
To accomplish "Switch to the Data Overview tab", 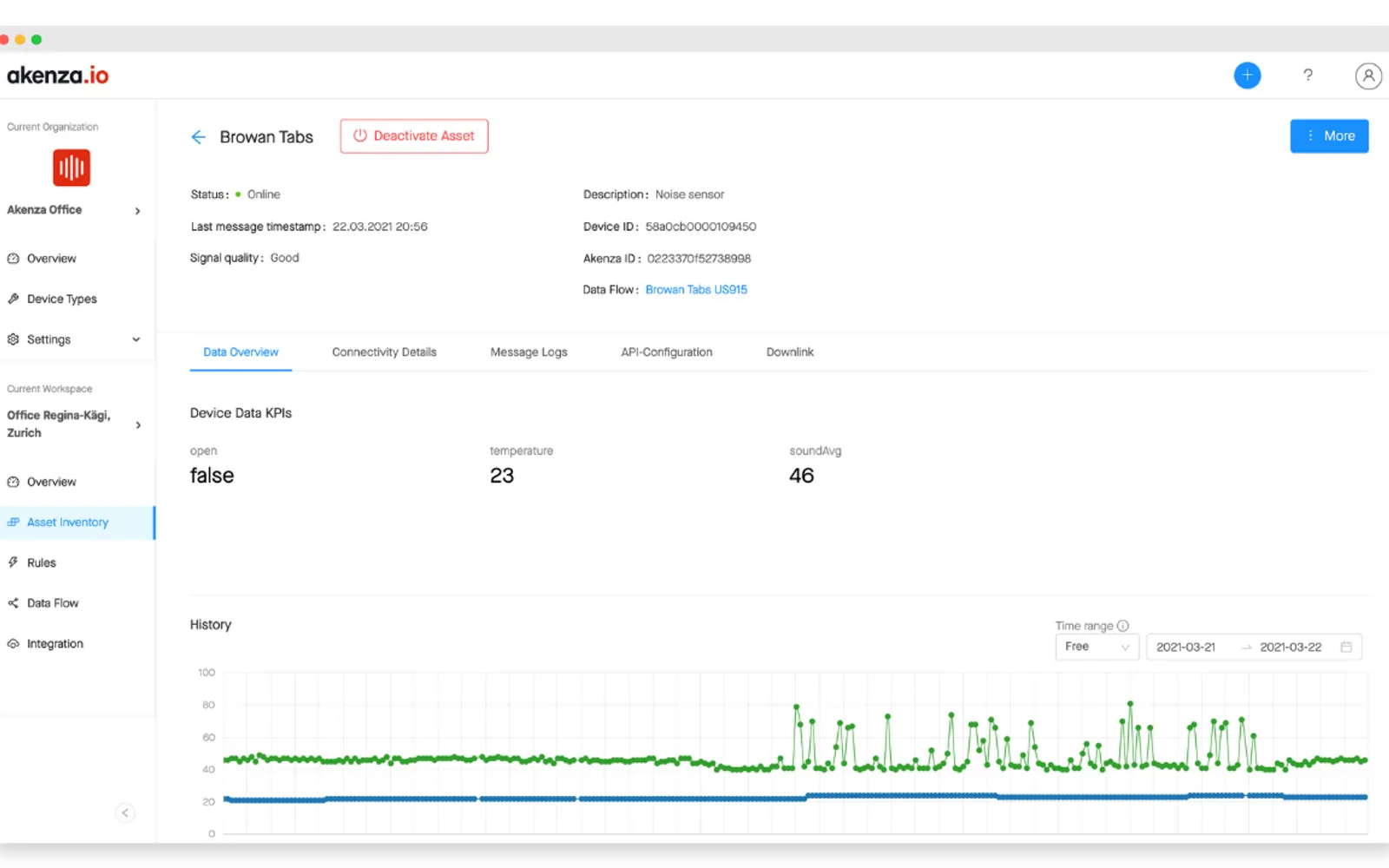I will coord(240,352).
